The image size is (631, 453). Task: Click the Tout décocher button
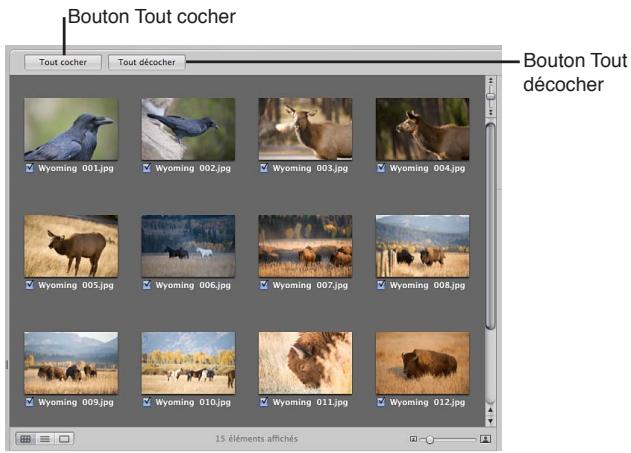(x=146, y=62)
